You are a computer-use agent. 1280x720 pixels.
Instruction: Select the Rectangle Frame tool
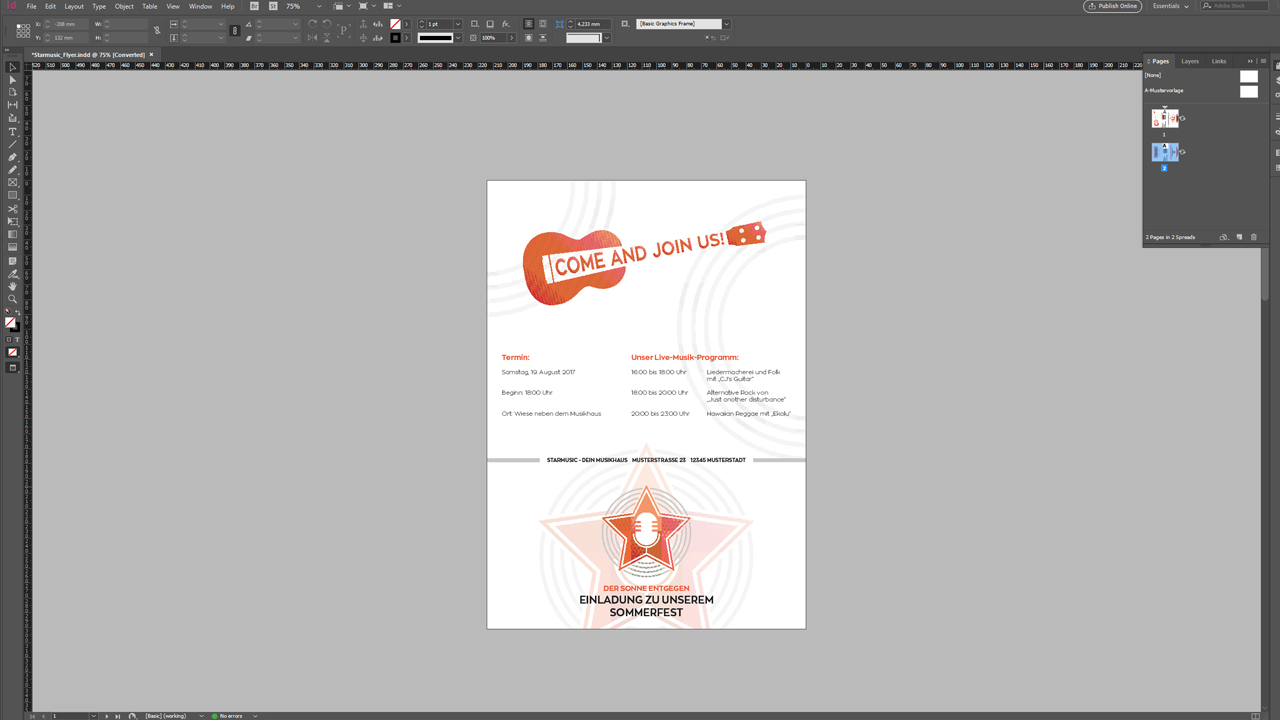pyautogui.click(x=13, y=183)
